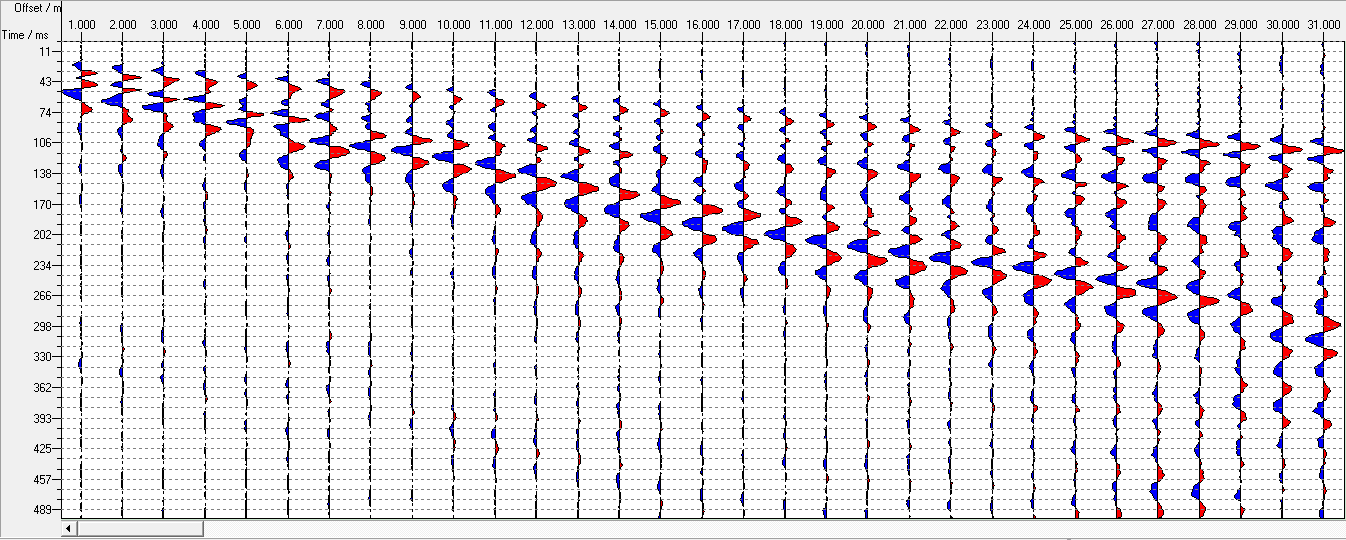Click the "Offset / m" axis title
The width and height of the screenshot is (1346, 540).
38,7
